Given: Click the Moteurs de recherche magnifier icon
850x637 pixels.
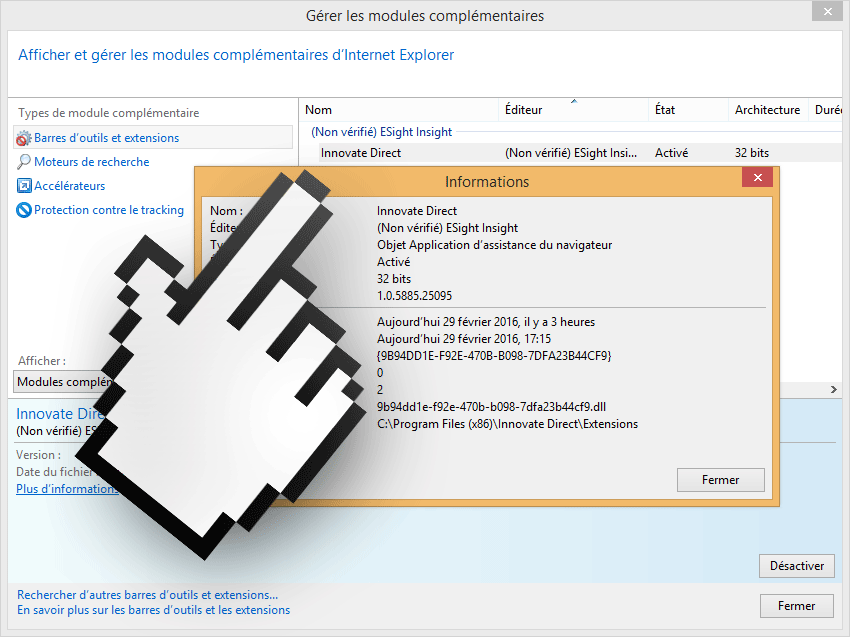Looking at the screenshot, I should 23,162.
